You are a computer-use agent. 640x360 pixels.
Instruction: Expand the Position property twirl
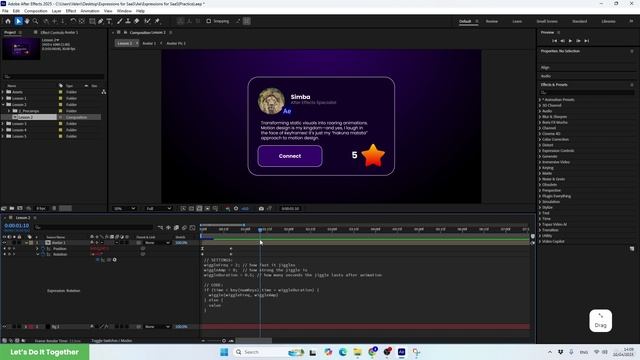(37, 249)
